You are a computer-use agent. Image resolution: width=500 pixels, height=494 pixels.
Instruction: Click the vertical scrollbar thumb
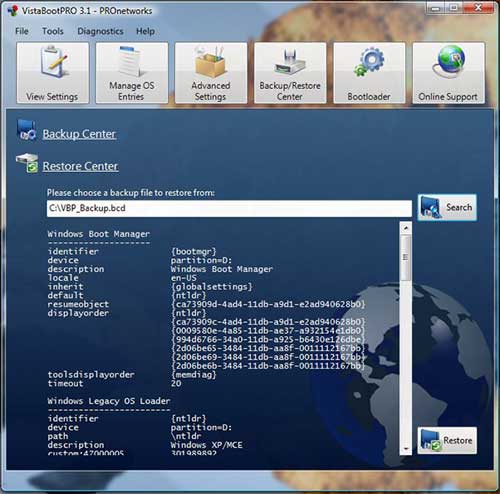click(x=406, y=257)
